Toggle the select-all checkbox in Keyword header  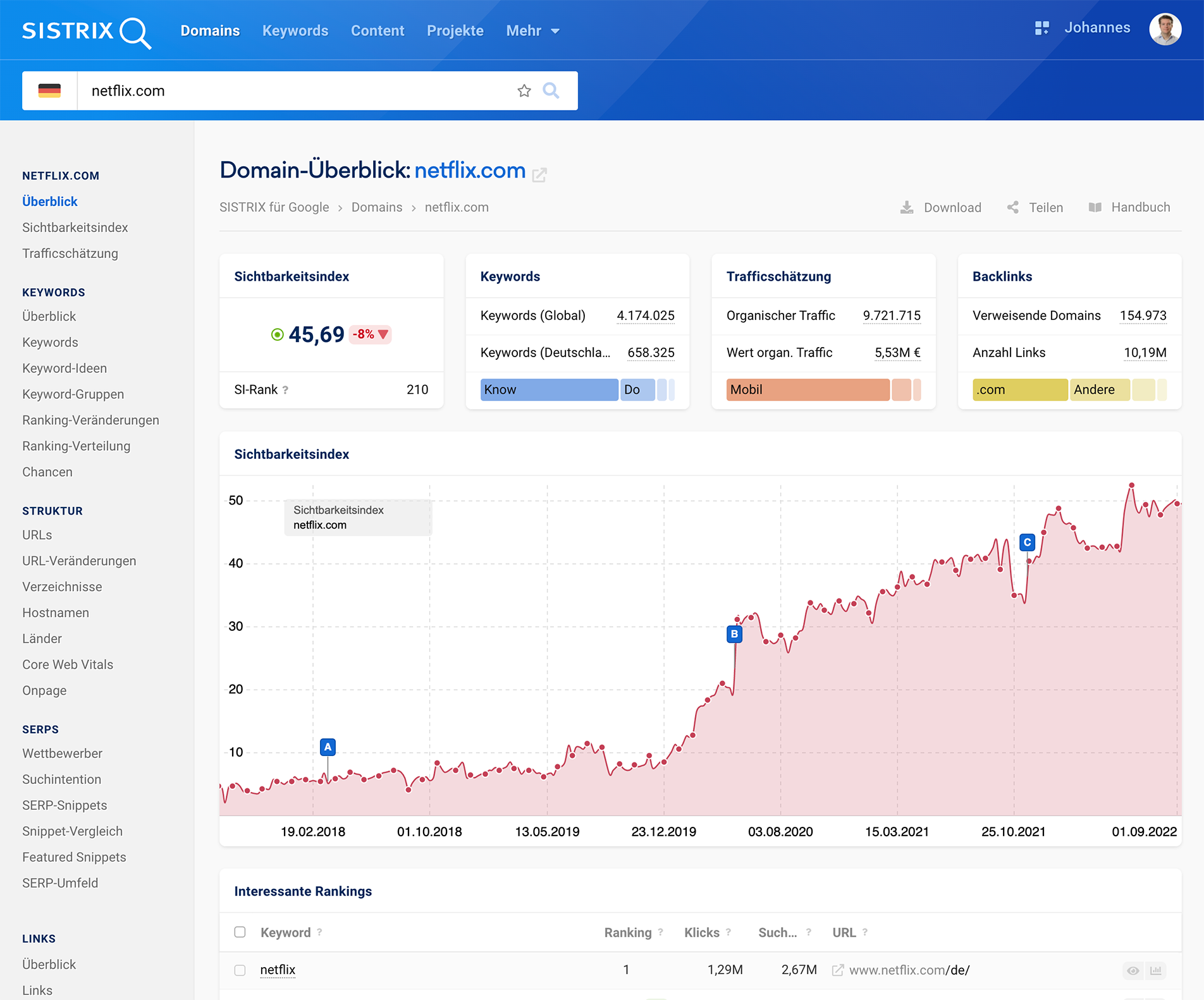click(x=240, y=932)
